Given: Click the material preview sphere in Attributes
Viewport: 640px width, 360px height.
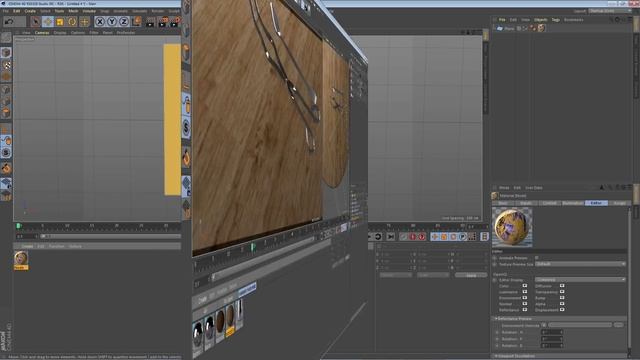Looking at the screenshot, I should 512,227.
